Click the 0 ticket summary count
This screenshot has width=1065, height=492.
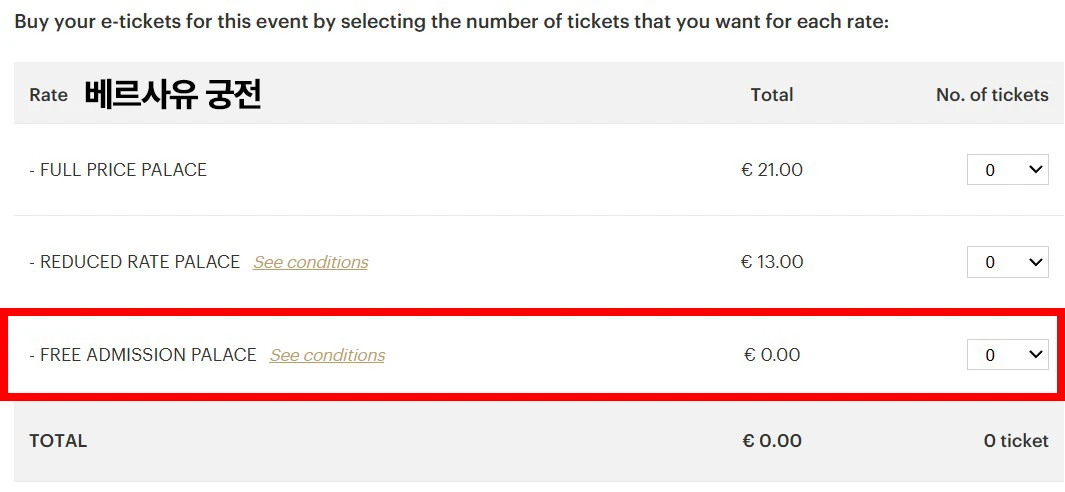[1015, 441]
